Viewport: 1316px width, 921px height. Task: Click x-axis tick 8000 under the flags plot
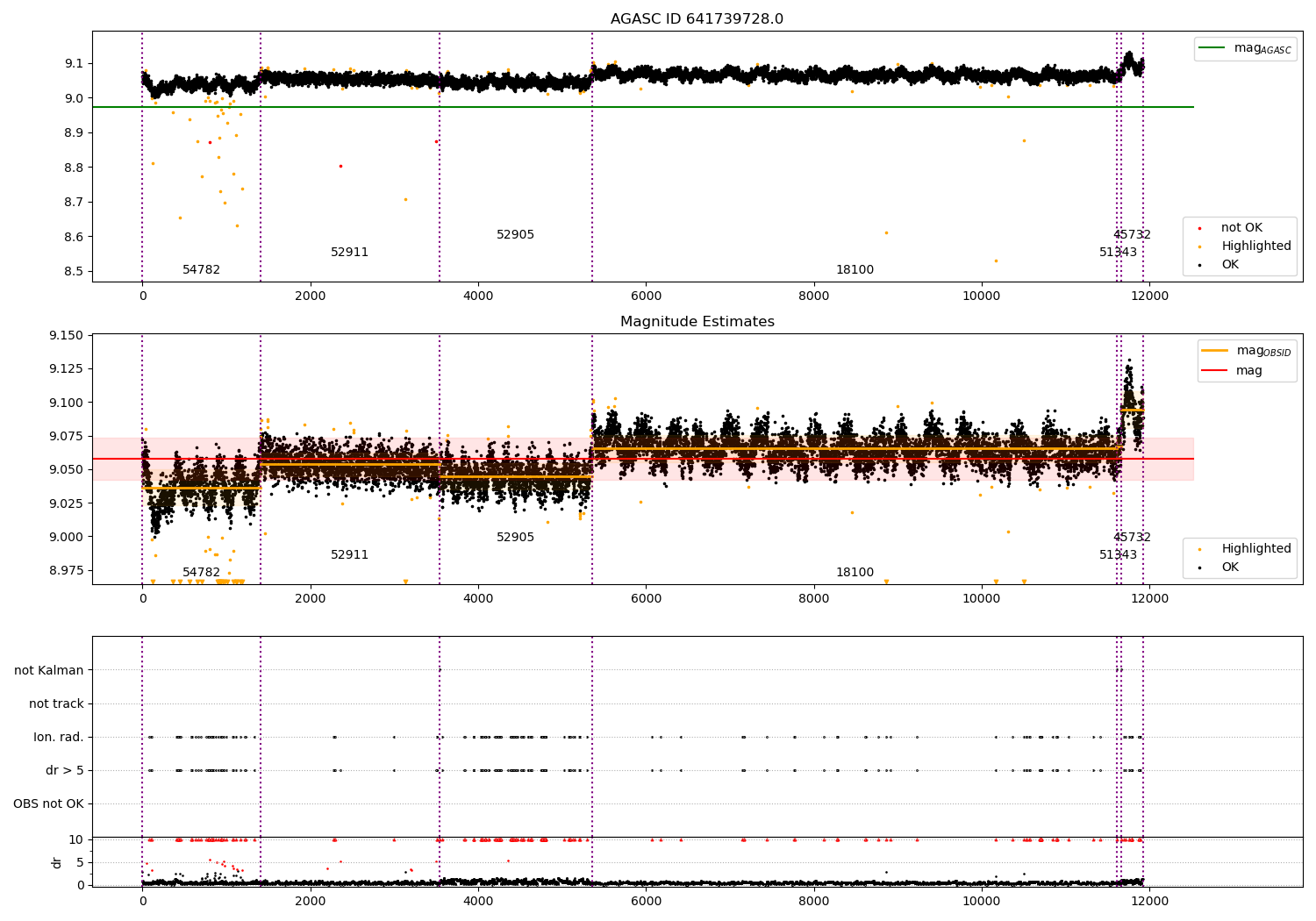pyautogui.click(x=813, y=902)
